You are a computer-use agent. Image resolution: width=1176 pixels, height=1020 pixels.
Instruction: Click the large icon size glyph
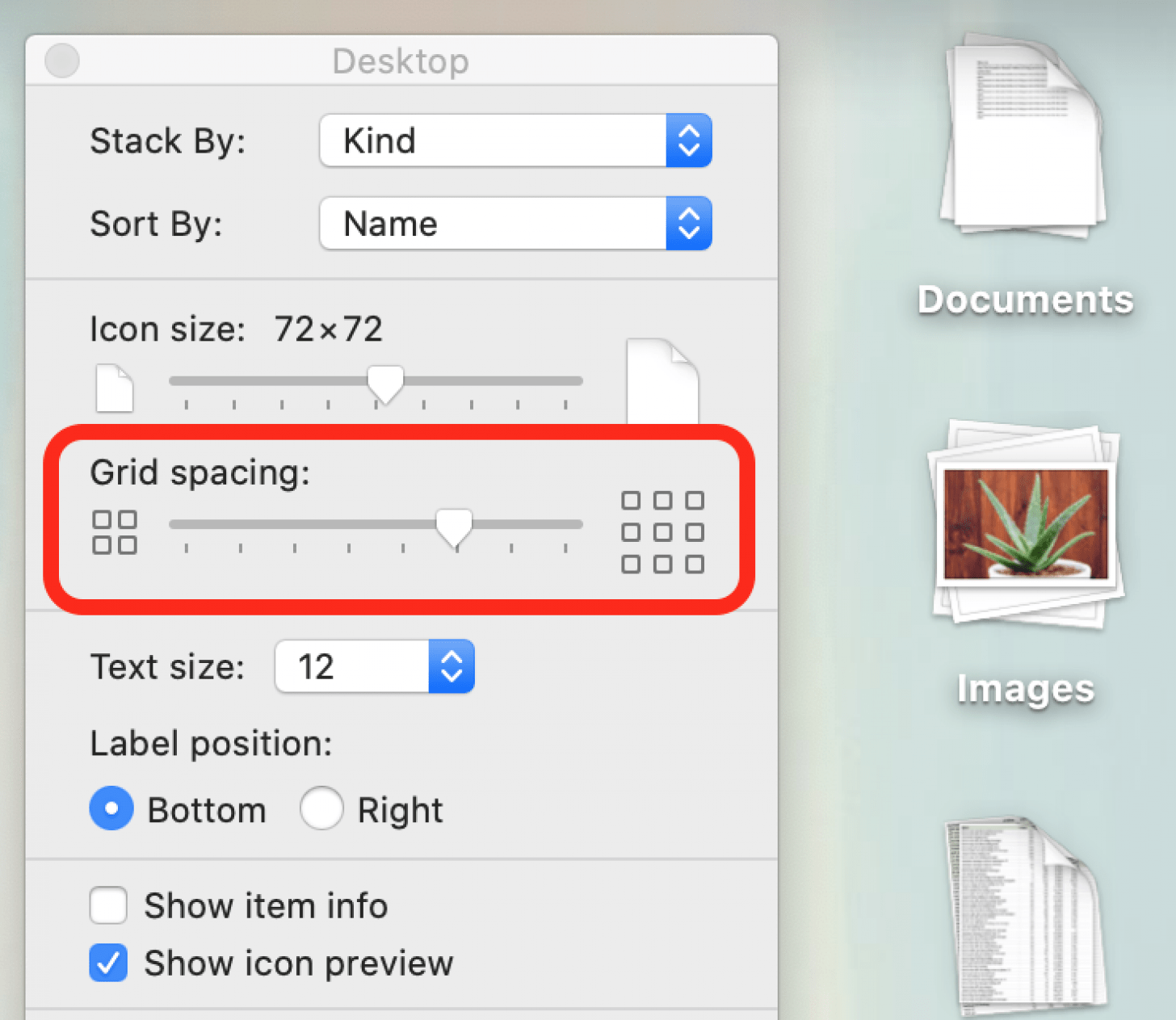(x=662, y=380)
